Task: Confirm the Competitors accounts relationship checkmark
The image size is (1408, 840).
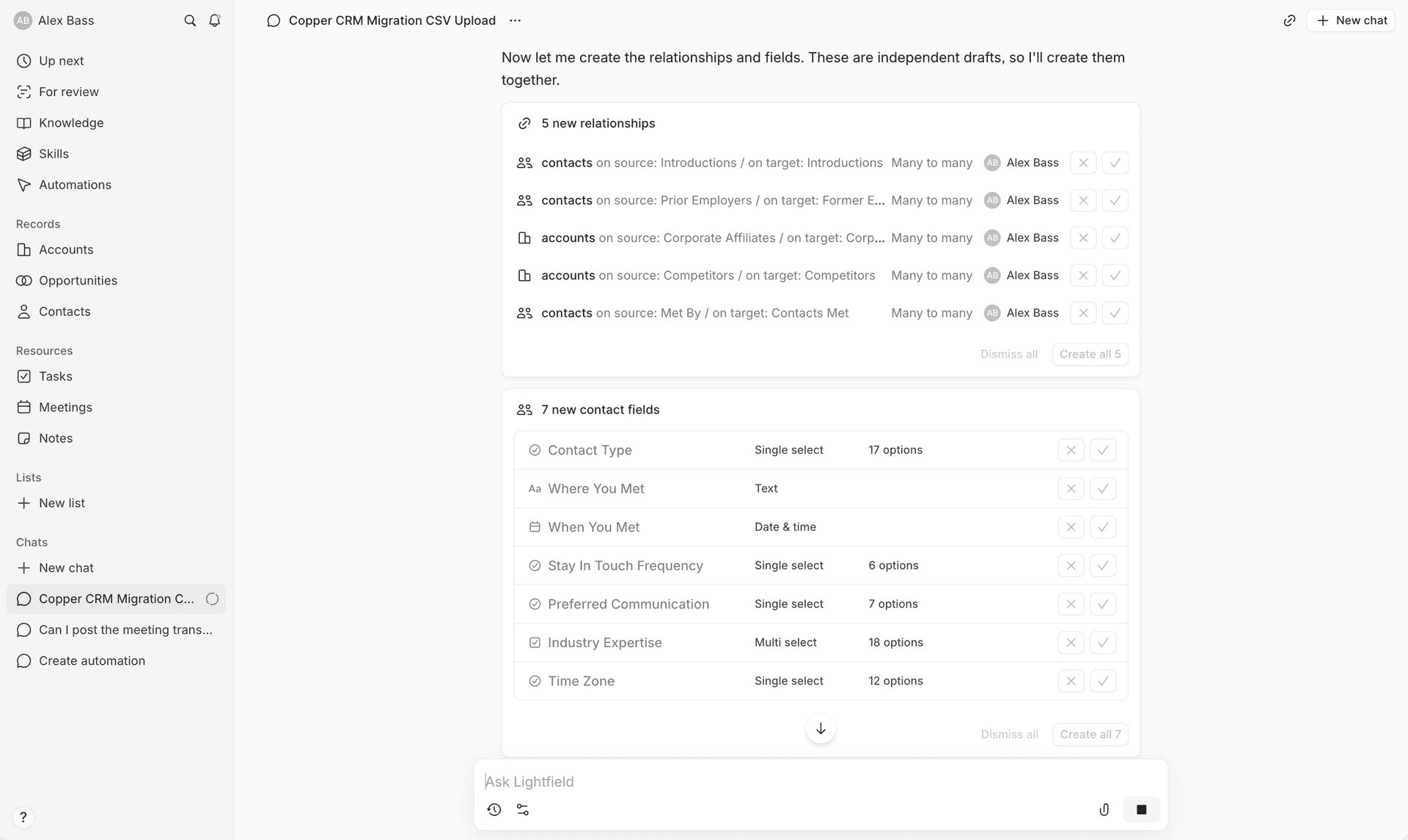Action: point(1115,276)
